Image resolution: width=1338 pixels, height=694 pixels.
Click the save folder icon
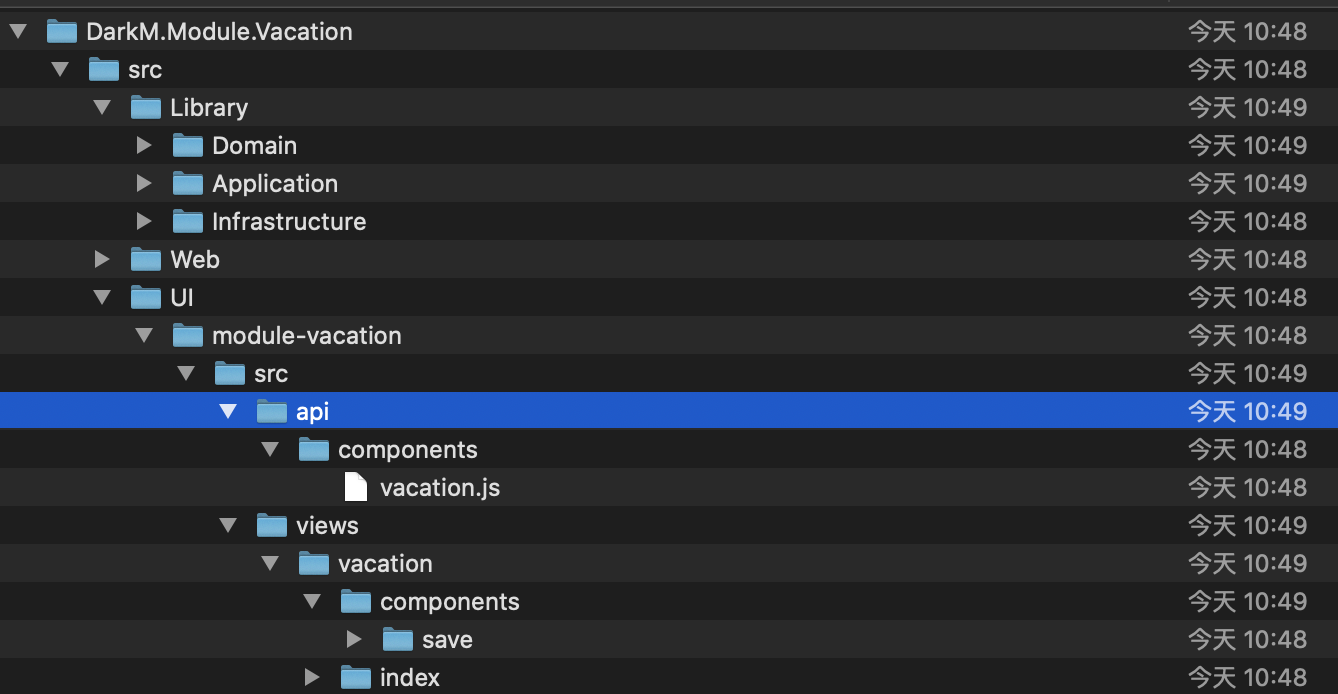coord(398,640)
